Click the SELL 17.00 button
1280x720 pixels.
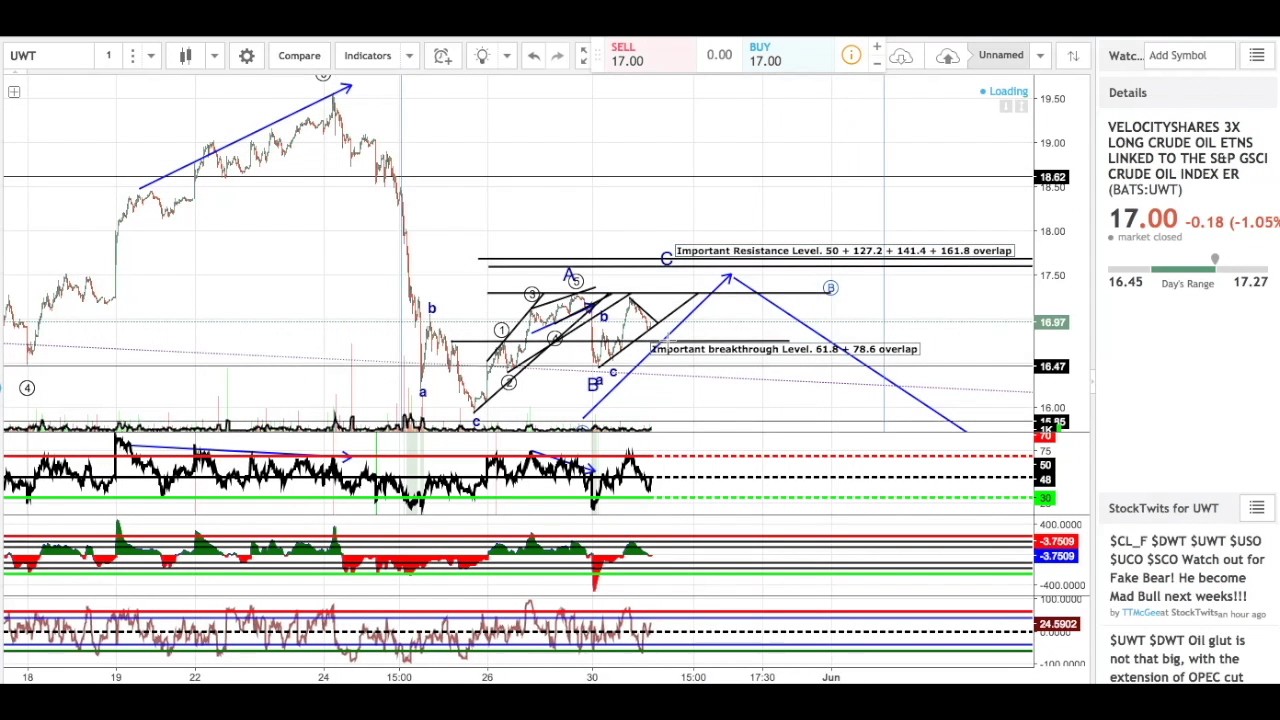(x=642, y=55)
